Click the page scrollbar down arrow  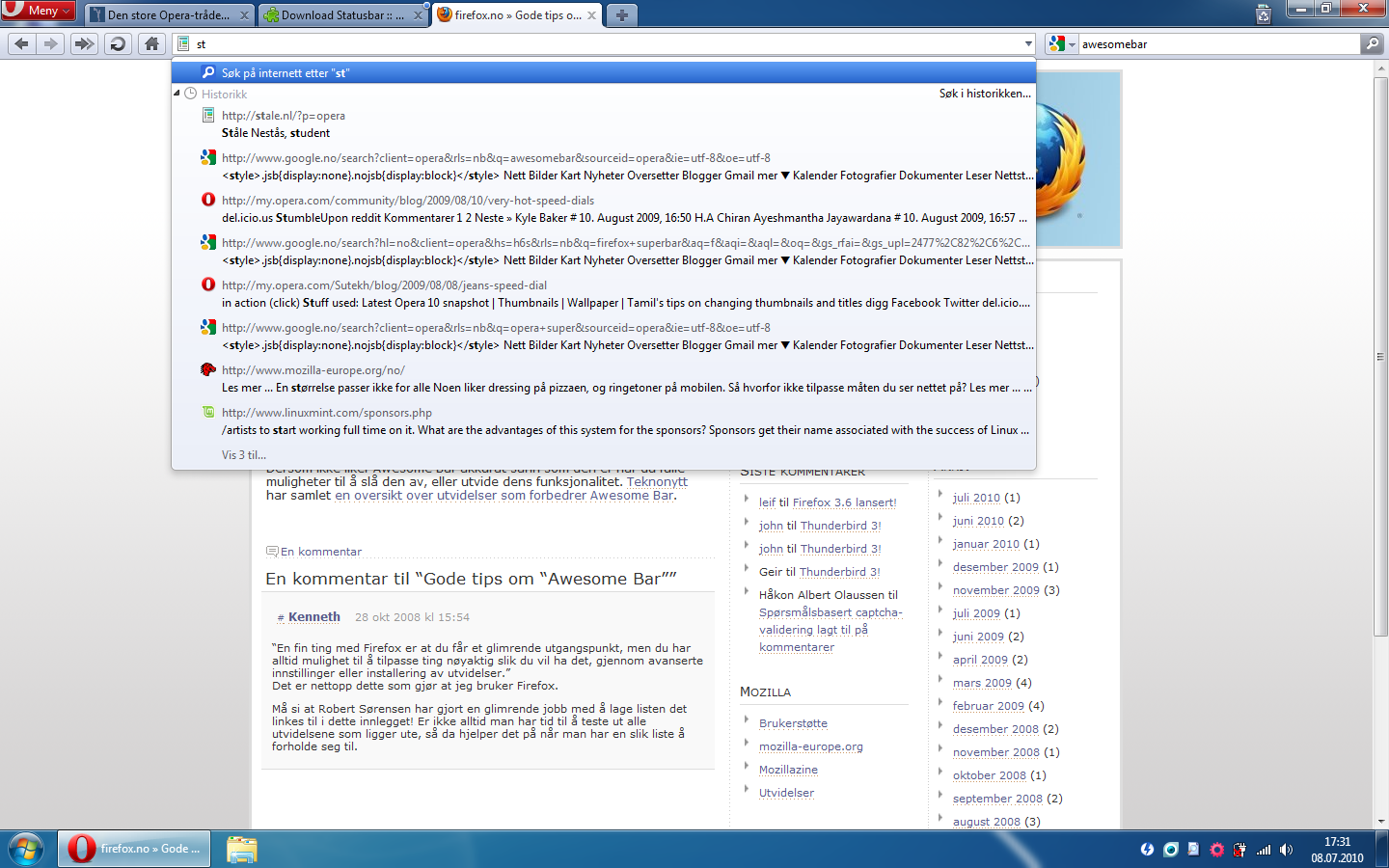[1381, 822]
